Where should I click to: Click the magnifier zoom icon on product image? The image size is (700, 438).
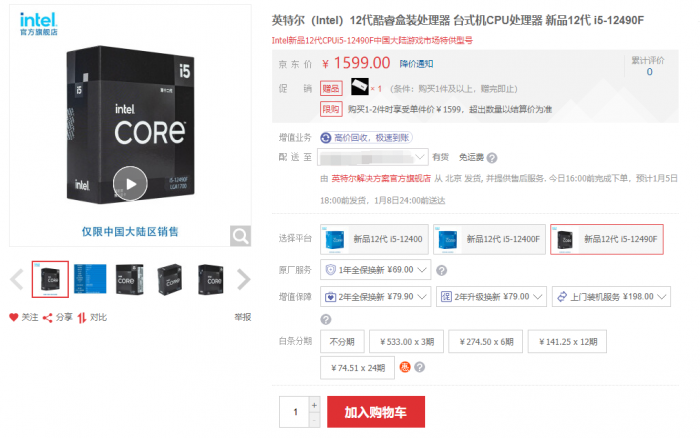240,236
